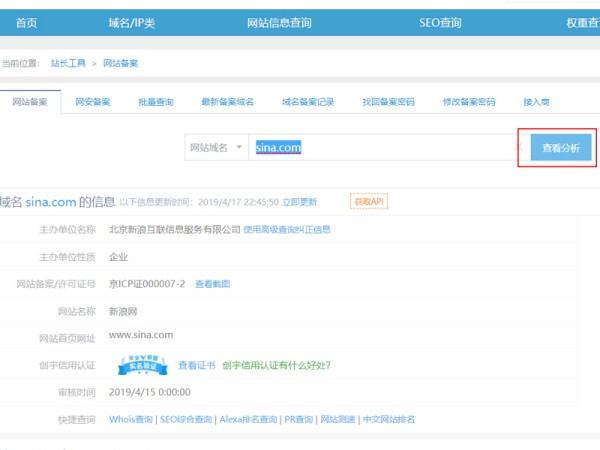
Task: Open the Alexa排名查询 quick link
Action: pyautogui.click(x=246, y=420)
